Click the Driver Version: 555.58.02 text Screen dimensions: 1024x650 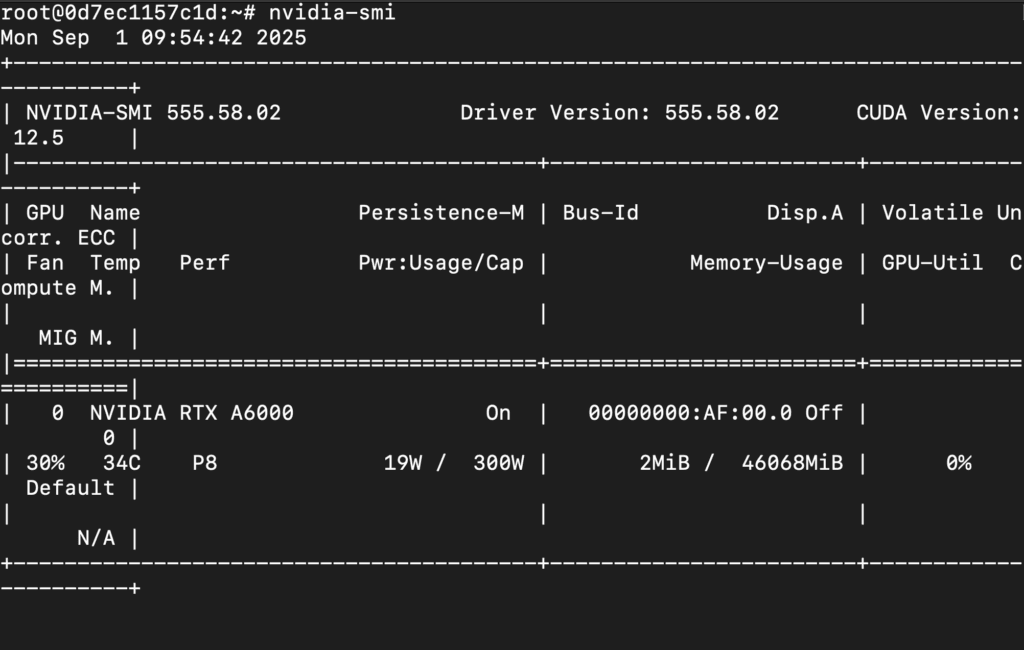tap(620, 113)
